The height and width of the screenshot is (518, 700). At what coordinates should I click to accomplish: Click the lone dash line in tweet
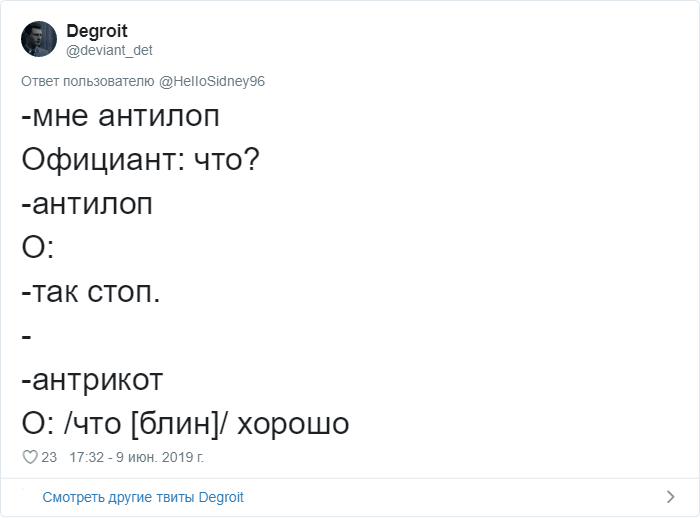(26, 337)
